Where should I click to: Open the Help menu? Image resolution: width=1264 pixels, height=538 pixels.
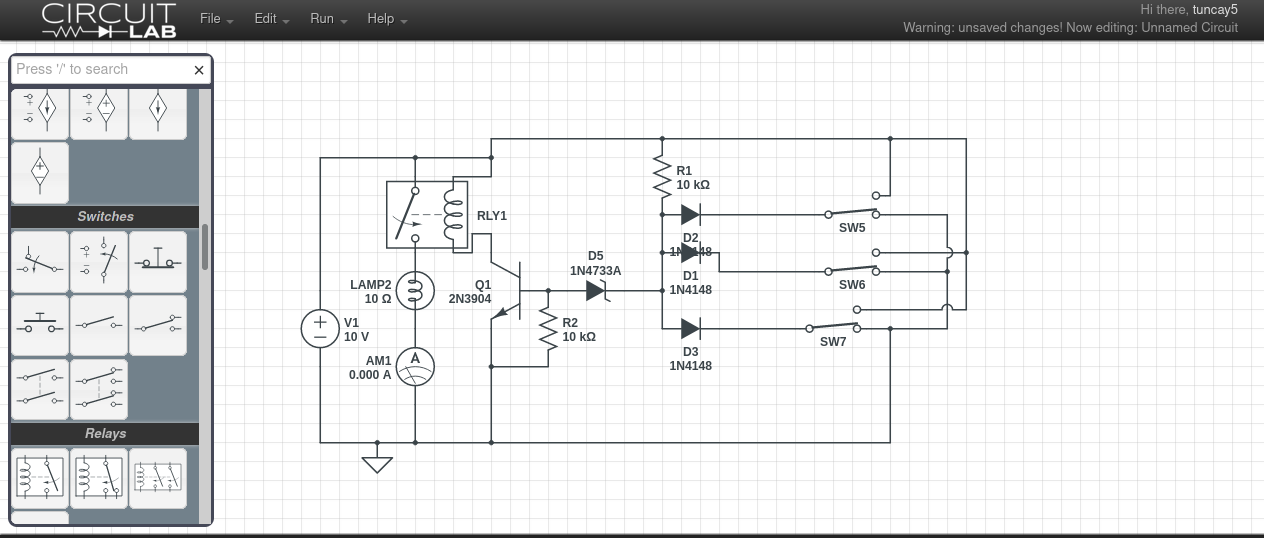(386, 19)
